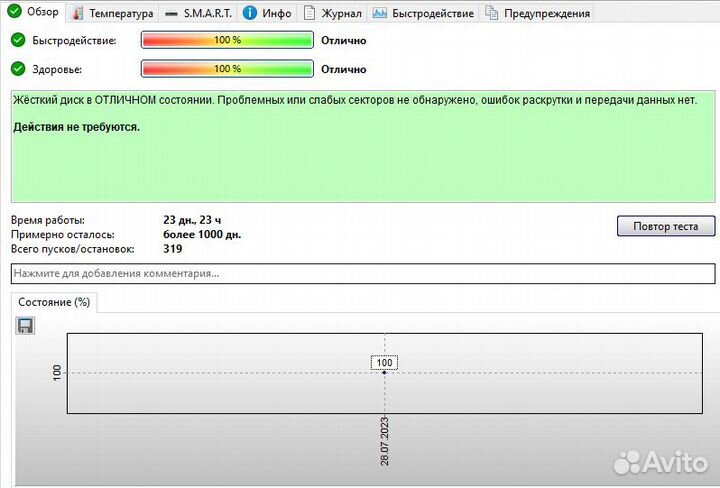The width and height of the screenshot is (720, 488).
Task: Click the 319 start/stop count value
Action: (173, 249)
